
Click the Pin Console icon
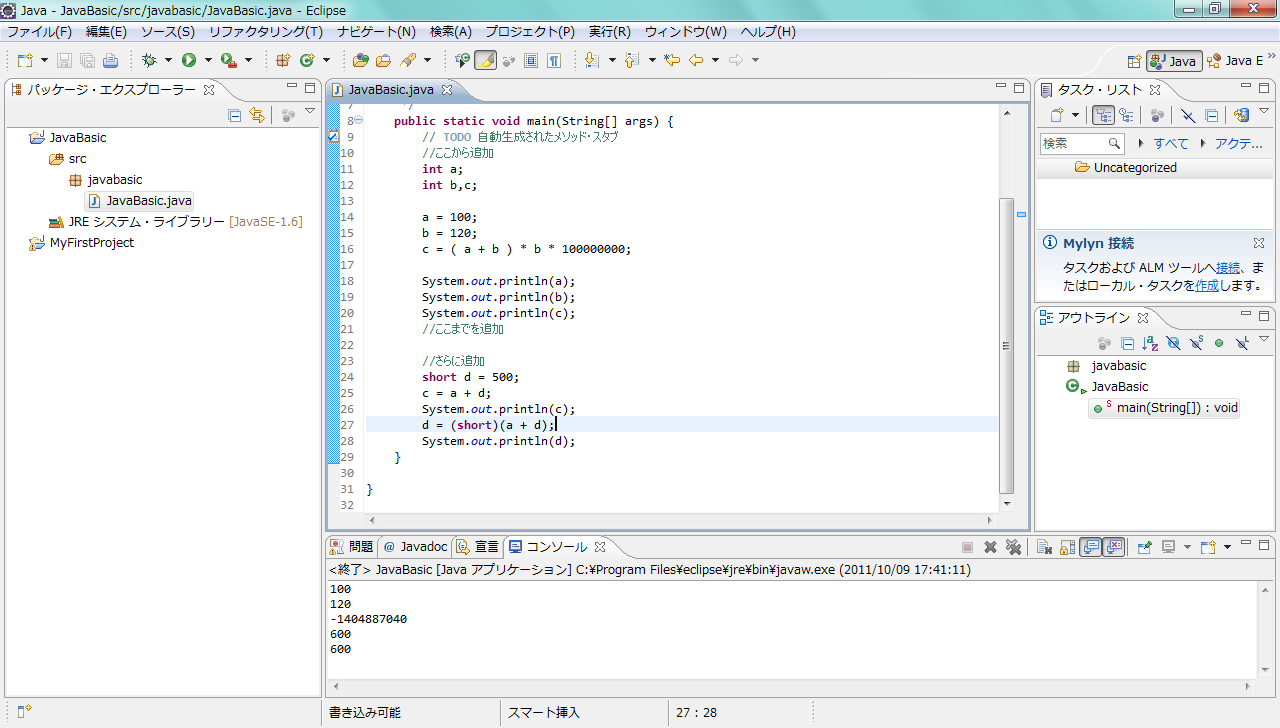click(x=1145, y=547)
